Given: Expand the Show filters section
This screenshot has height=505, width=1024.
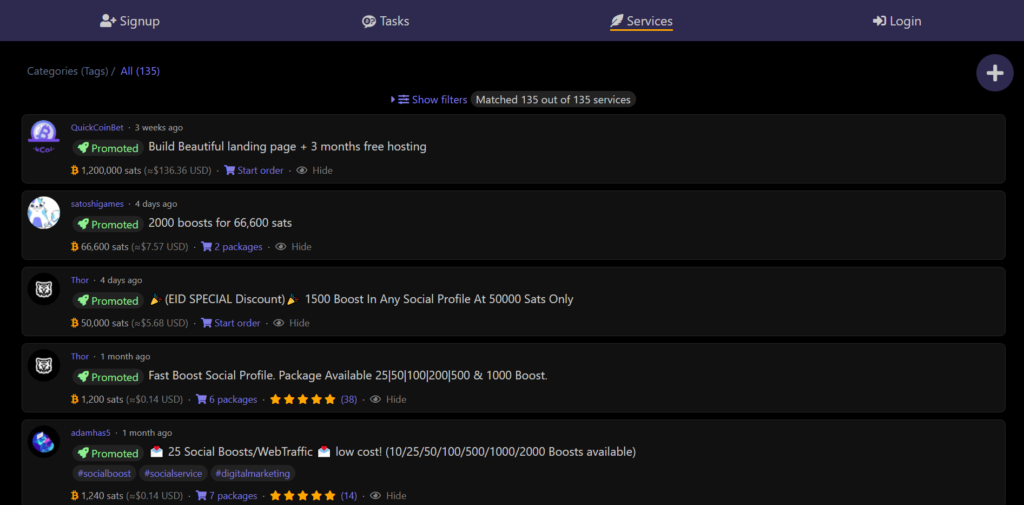Looking at the screenshot, I should [x=429, y=99].
